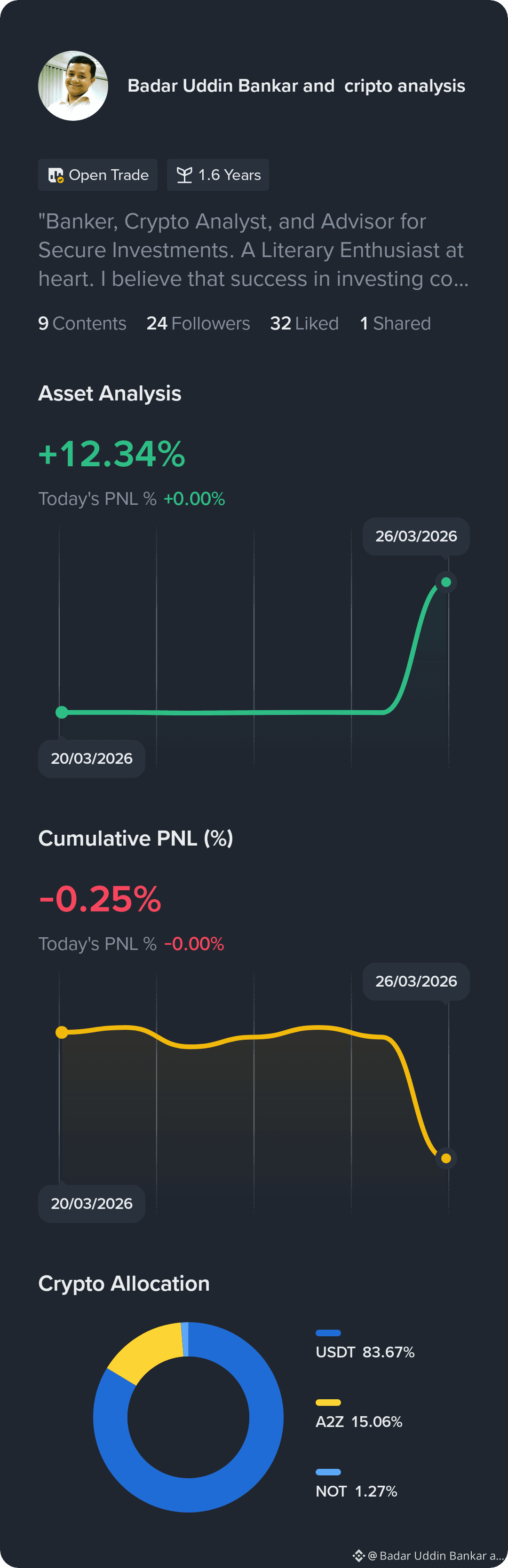Click the Open Trade chart icon

tap(56, 175)
